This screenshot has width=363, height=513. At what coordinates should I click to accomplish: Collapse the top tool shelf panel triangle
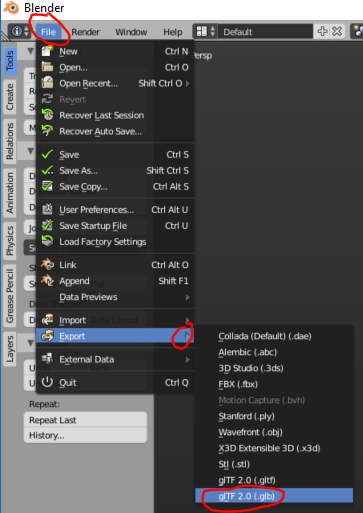pyautogui.click(x=31, y=51)
